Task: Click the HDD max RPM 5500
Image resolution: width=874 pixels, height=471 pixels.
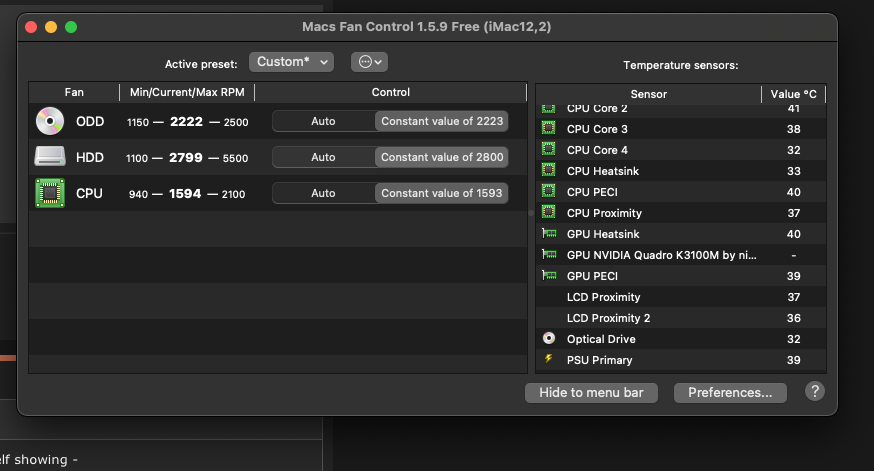Action: click(235, 158)
